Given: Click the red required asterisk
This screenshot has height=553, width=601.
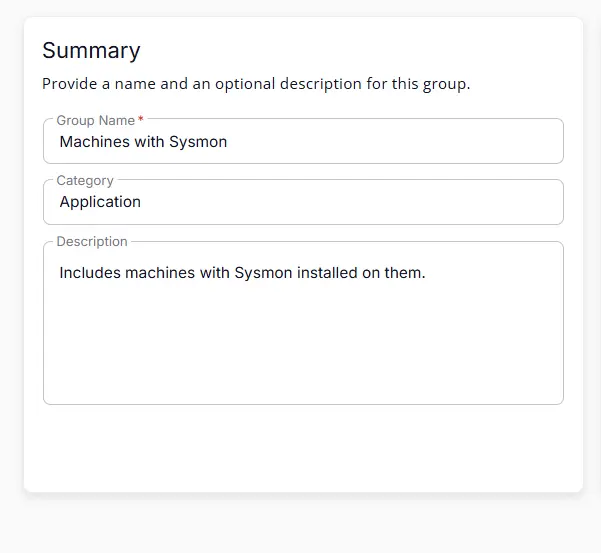Looking at the screenshot, I should 141,120.
